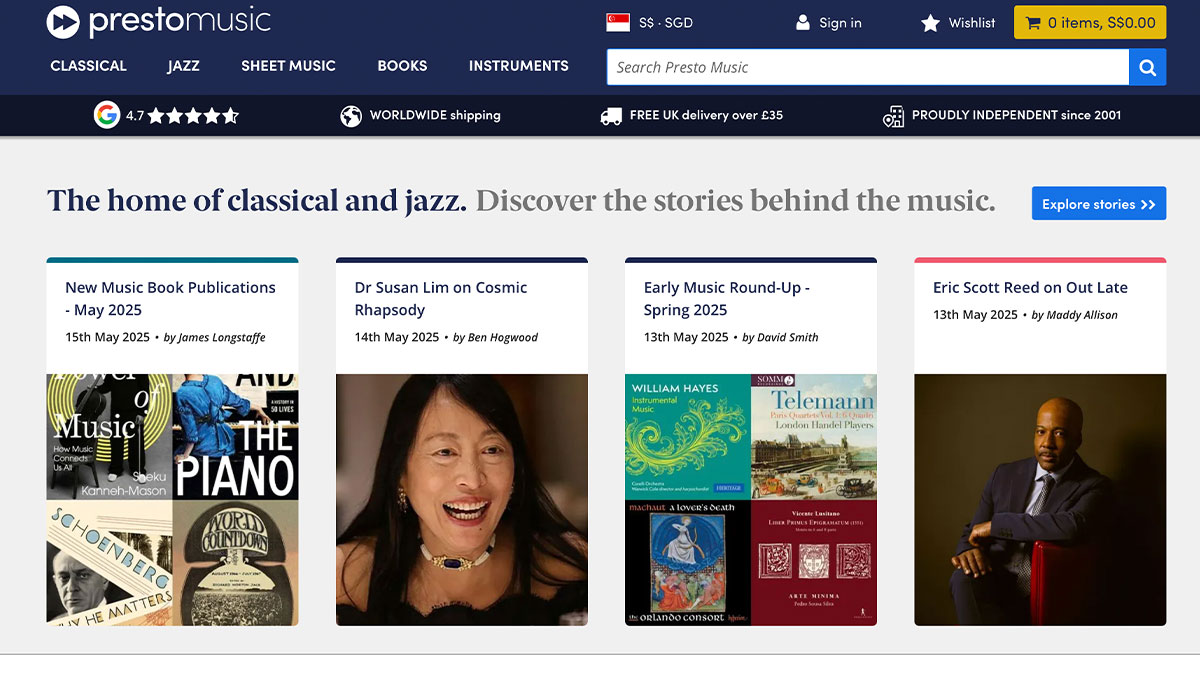
Task: Click the Sign in person icon
Action: click(802, 23)
